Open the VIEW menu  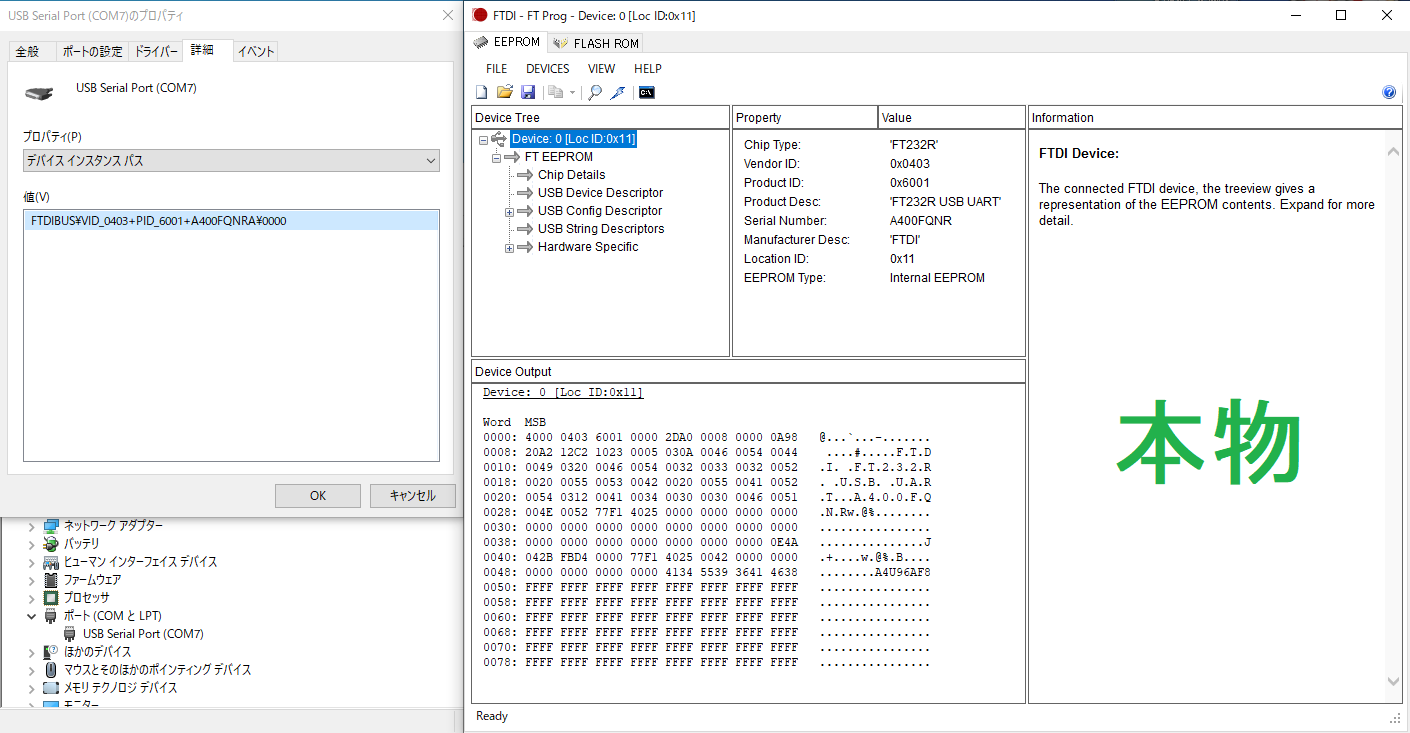pos(602,69)
